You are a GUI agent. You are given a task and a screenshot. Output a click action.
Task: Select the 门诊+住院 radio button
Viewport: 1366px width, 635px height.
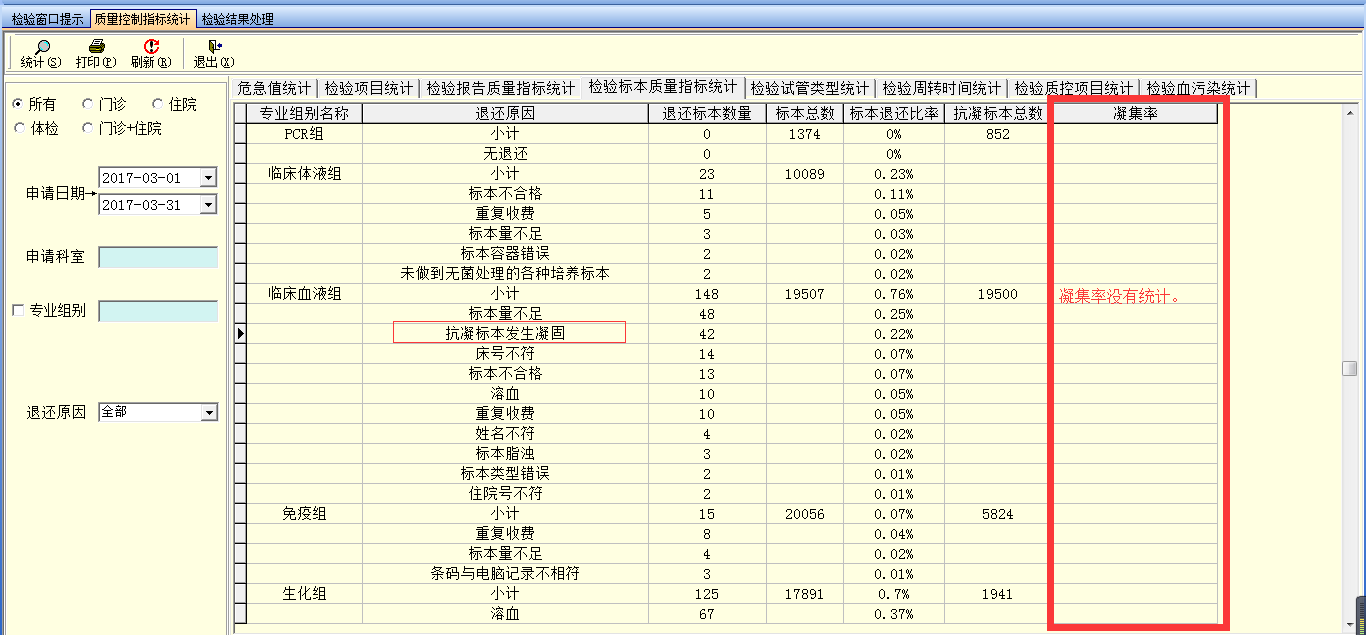tap(89, 128)
